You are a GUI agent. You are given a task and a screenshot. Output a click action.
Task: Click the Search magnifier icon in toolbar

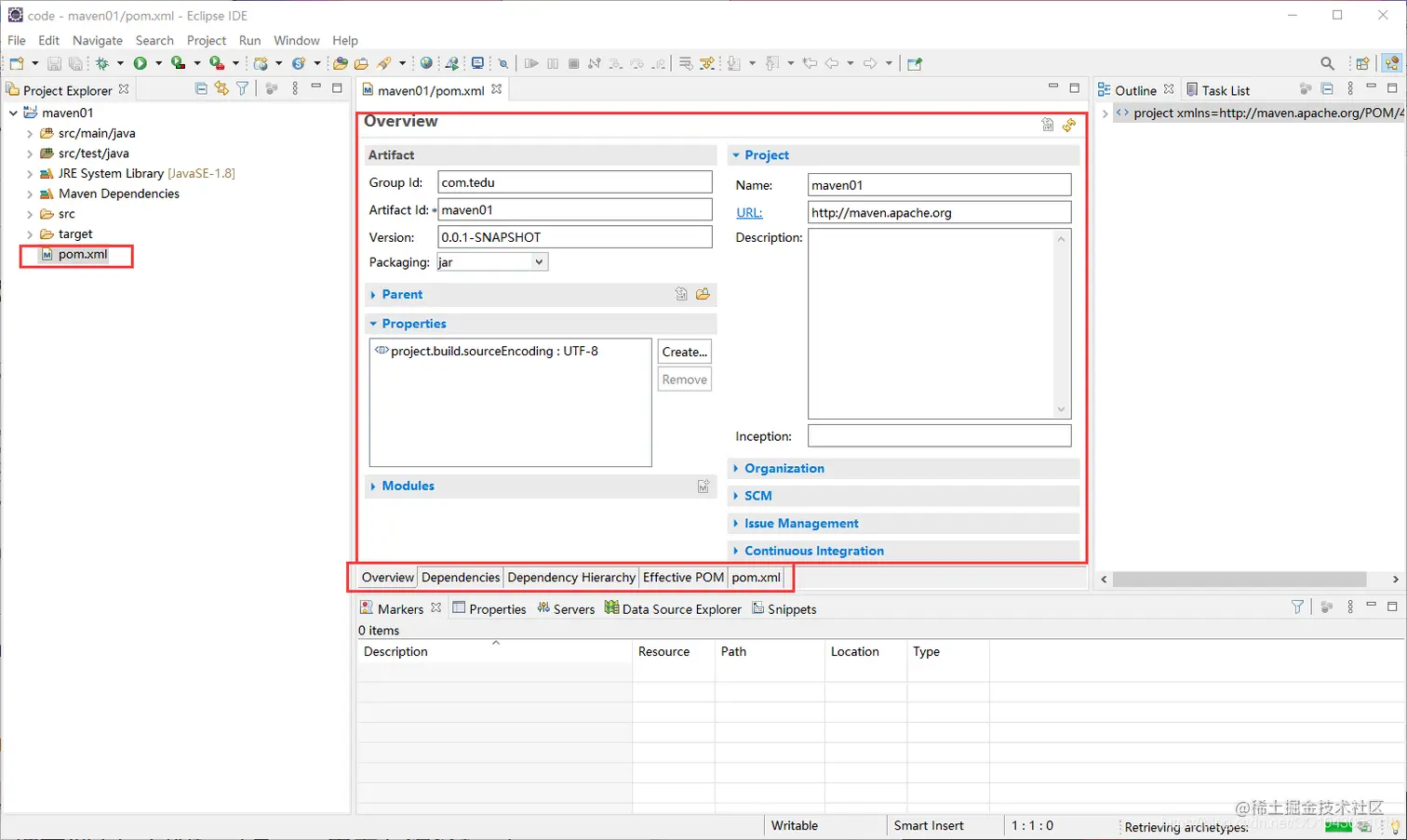click(1327, 63)
